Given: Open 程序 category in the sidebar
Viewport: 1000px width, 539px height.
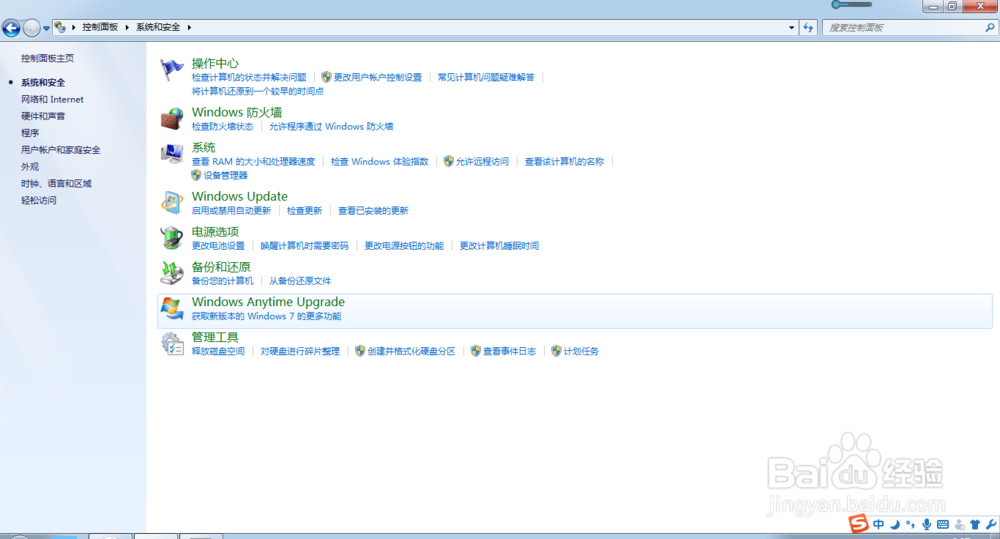Looking at the screenshot, I should [30, 133].
